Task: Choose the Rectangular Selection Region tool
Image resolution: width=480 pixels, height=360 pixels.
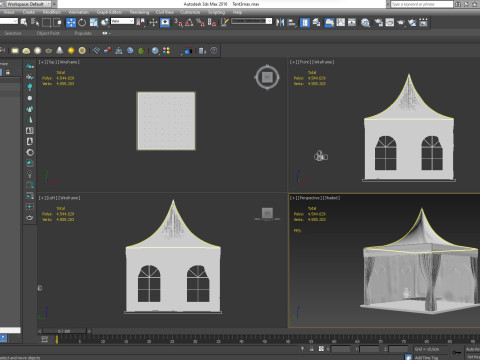Action: pos(46,22)
